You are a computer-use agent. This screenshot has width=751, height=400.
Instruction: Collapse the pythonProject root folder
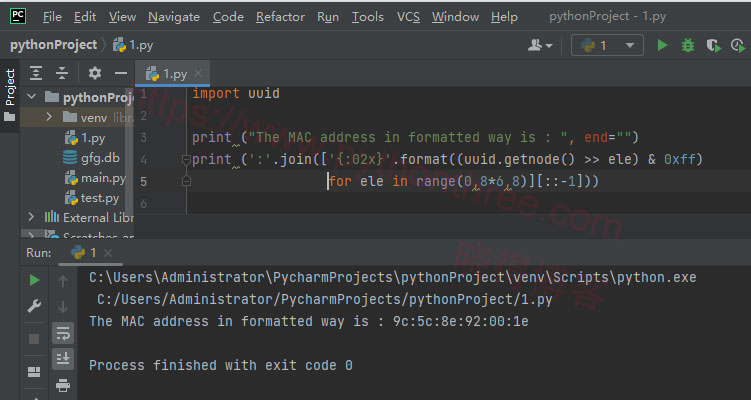[32, 97]
